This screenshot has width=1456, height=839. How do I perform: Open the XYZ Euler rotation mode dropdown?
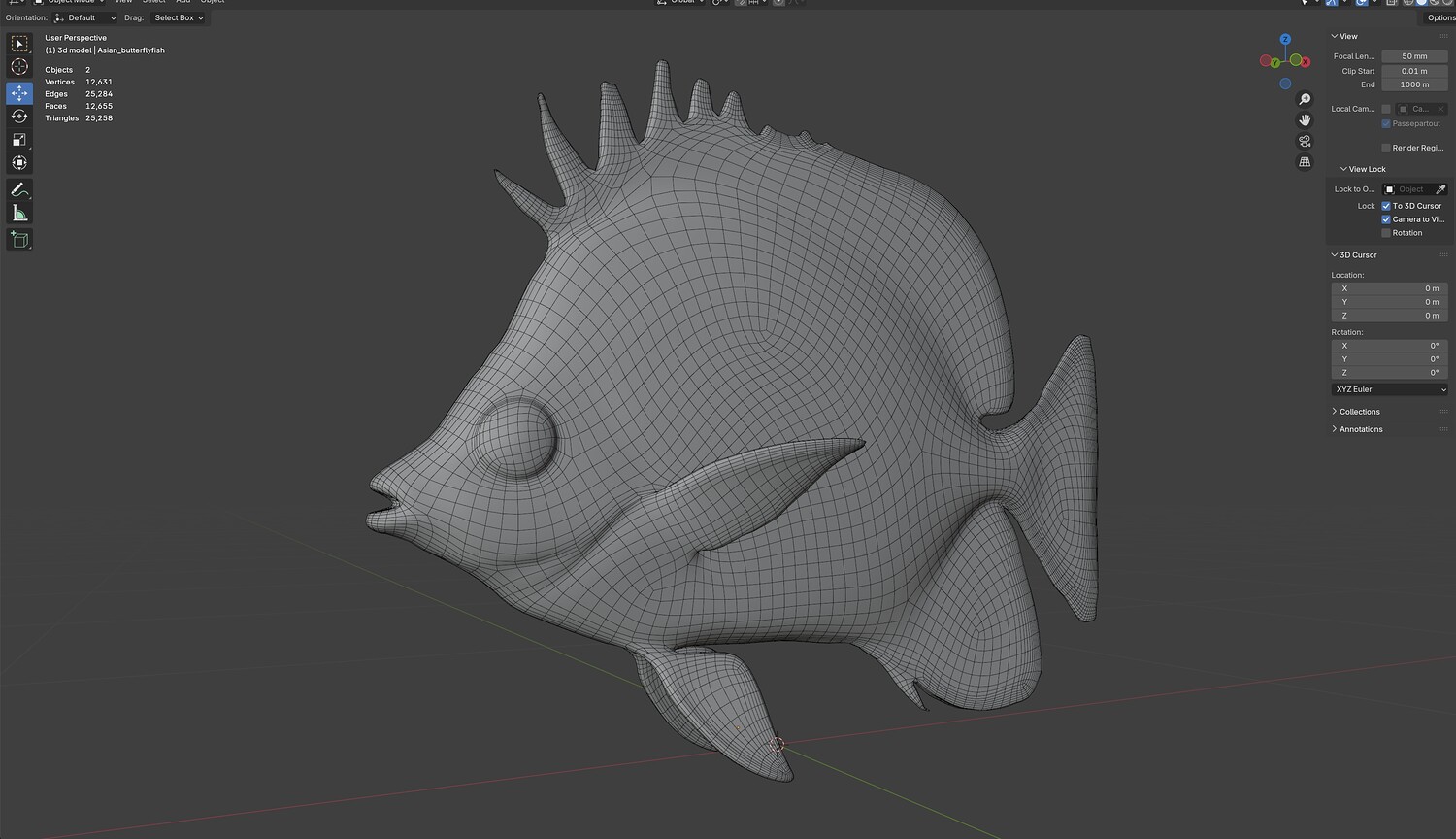click(1390, 389)
